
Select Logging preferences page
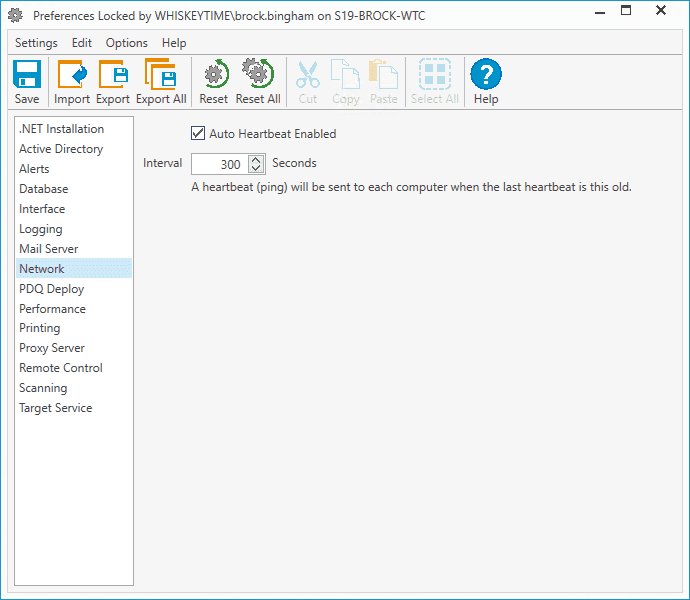click(74, 228)
